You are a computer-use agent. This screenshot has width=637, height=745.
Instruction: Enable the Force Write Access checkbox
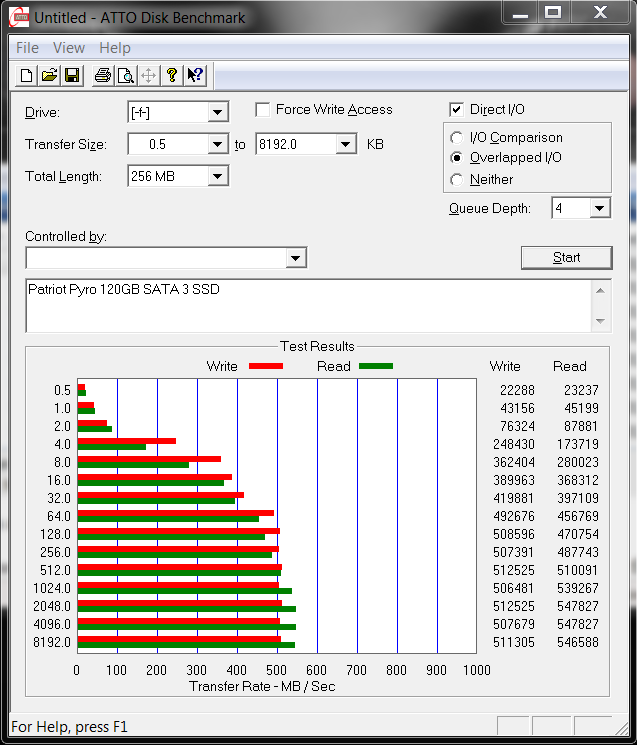pos(263,110)
